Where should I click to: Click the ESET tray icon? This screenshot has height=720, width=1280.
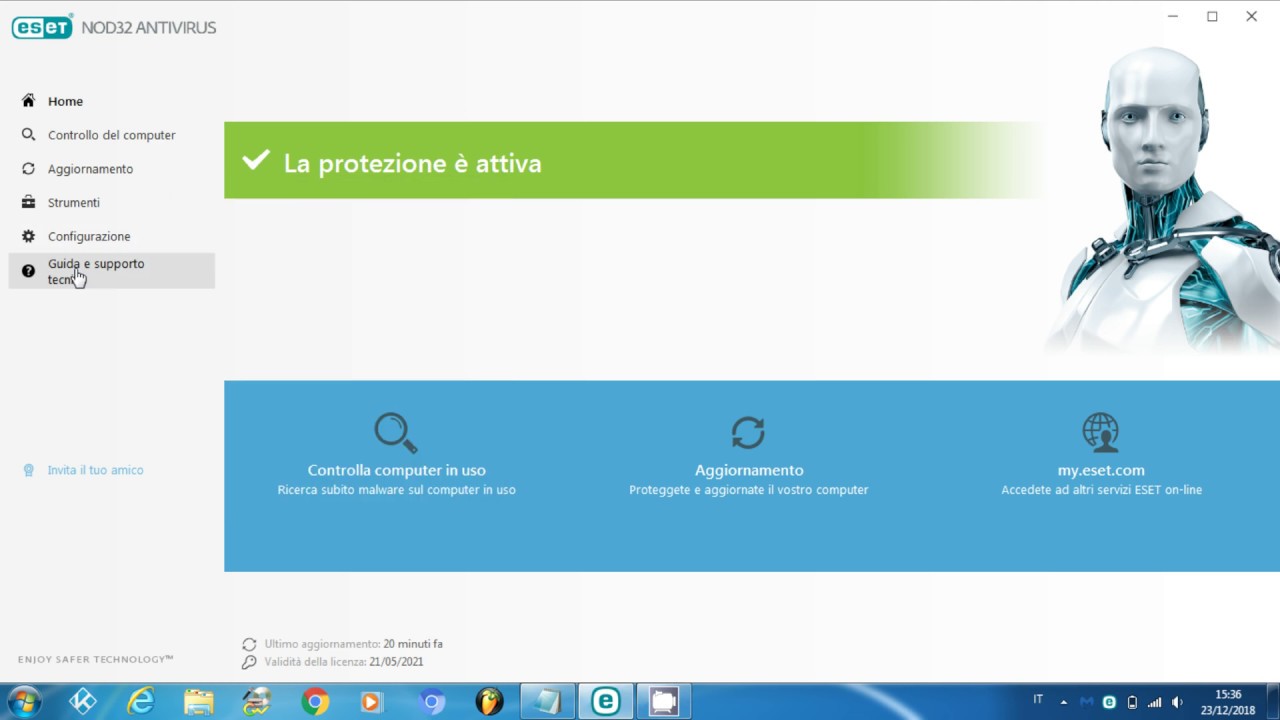click(1109, 702)
